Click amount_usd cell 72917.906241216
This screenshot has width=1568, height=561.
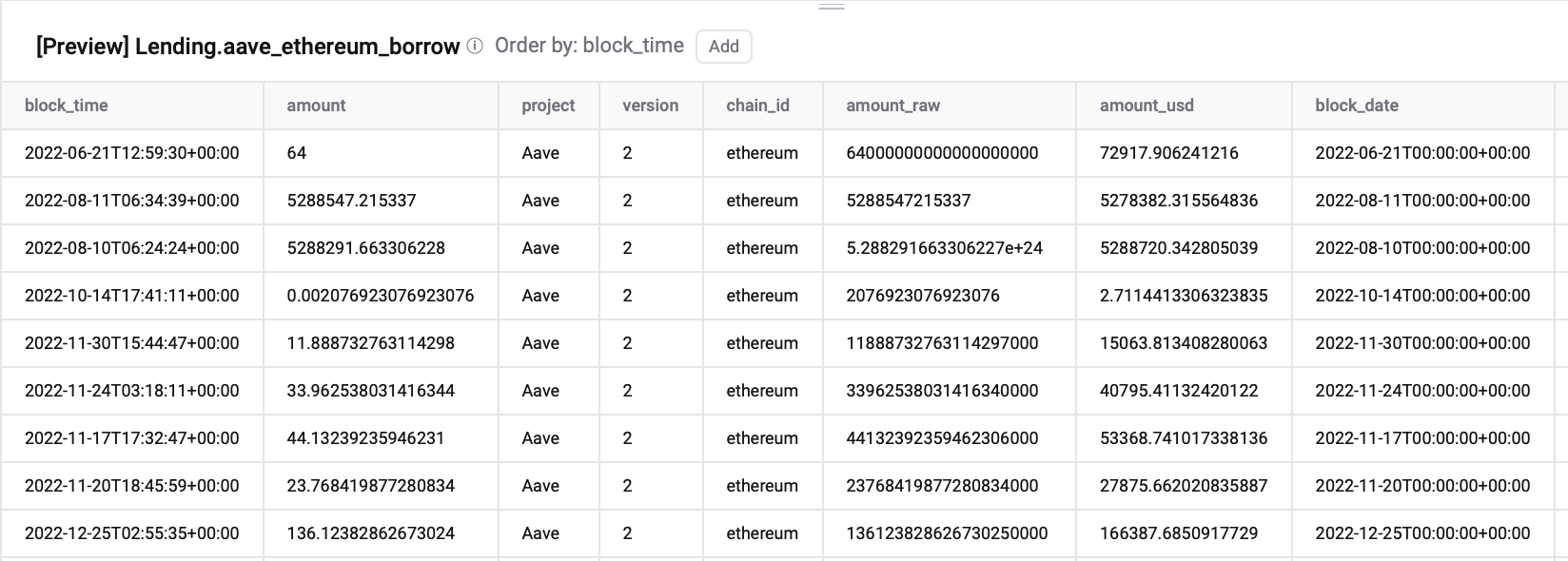pyautogui.click(x=1168, y=153)
